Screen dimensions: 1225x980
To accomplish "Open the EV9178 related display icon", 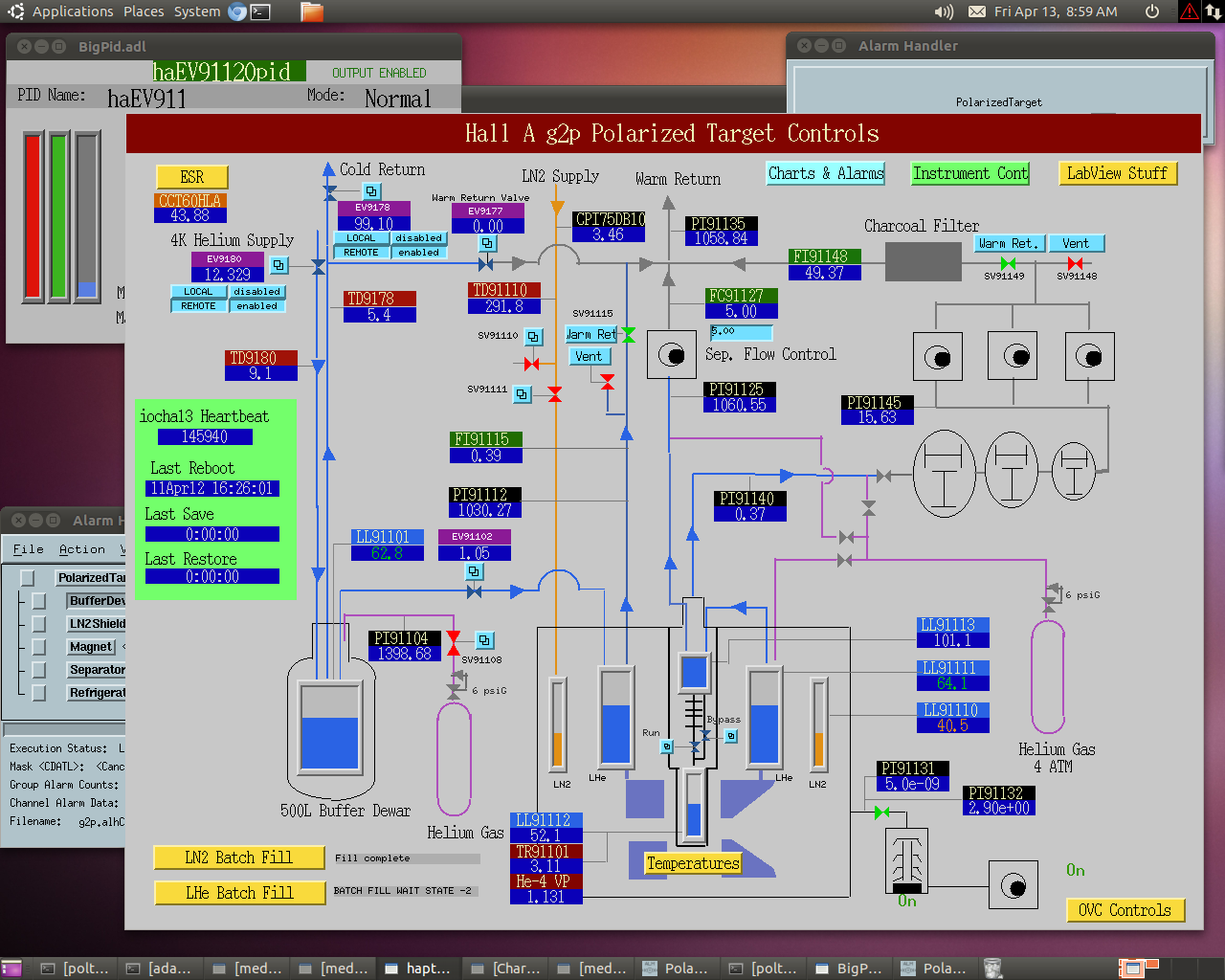I will (x=371, y=191).
